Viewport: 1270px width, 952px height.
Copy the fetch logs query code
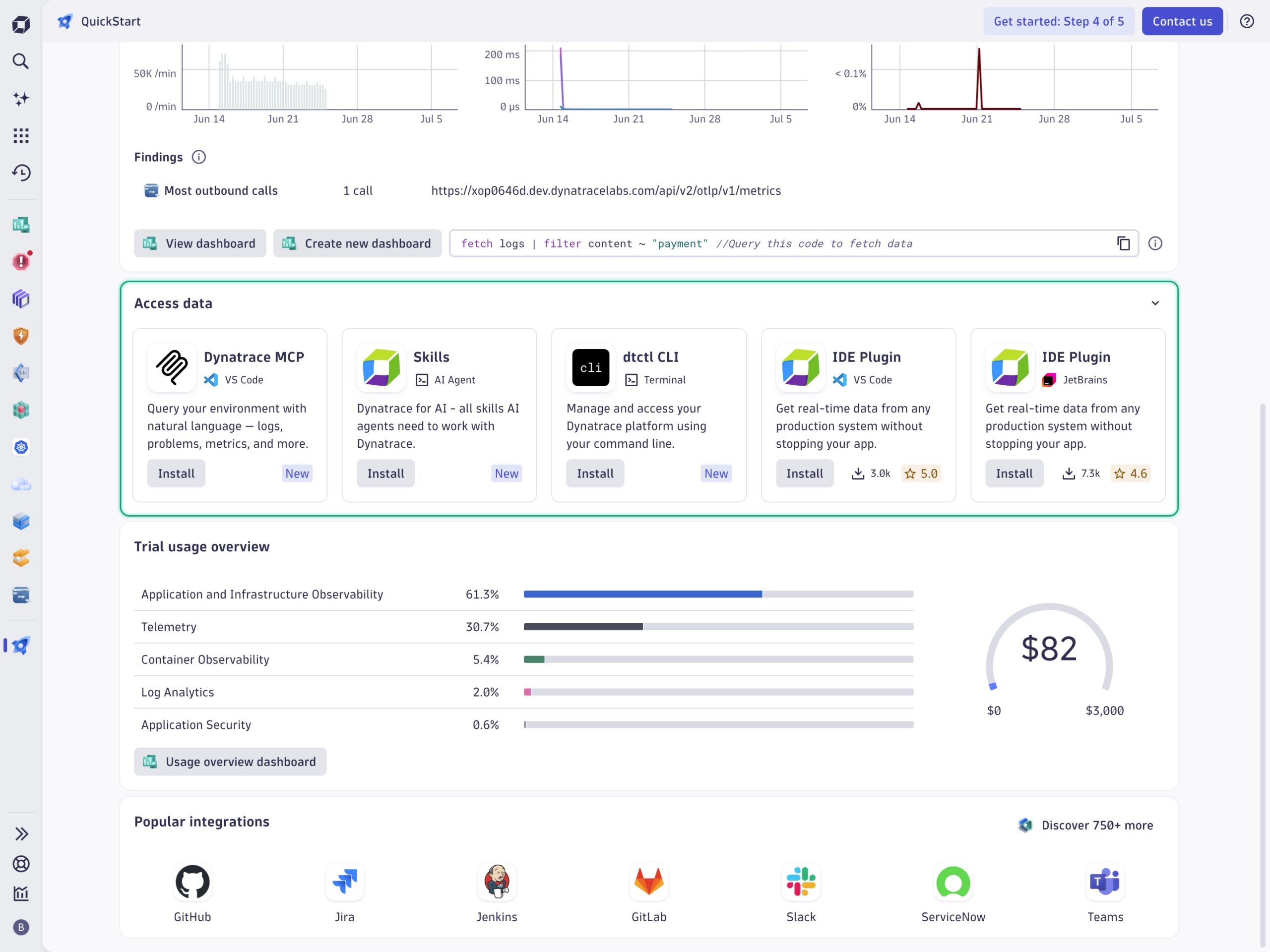(x=1123, y=244)
